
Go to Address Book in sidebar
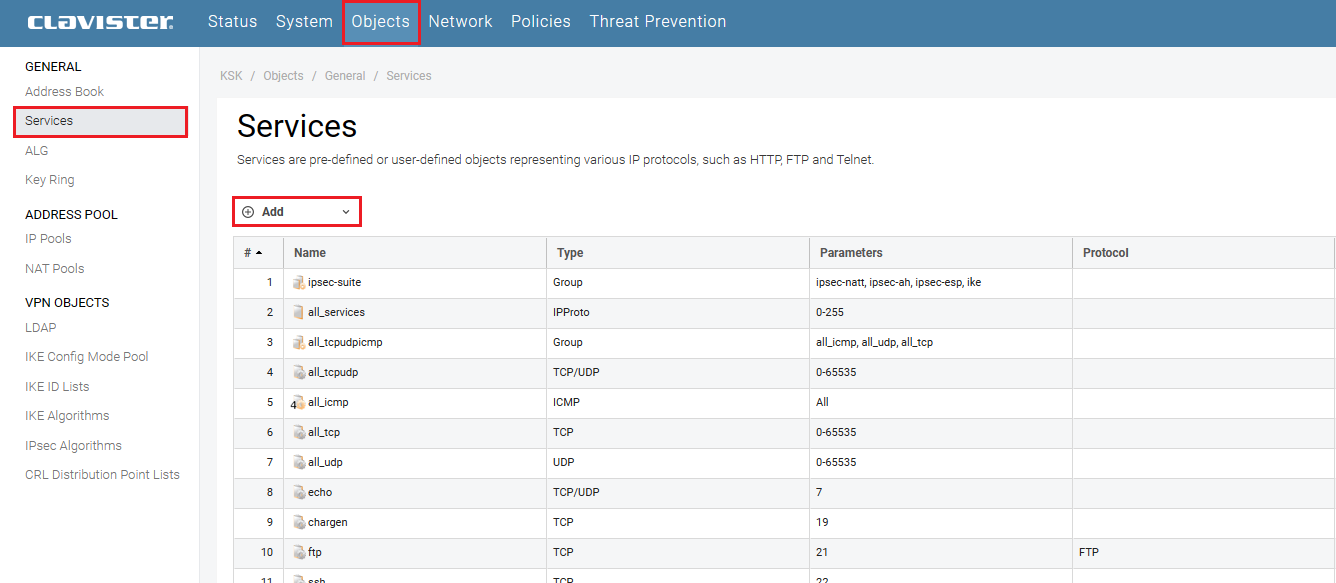[x=64, y=92]
